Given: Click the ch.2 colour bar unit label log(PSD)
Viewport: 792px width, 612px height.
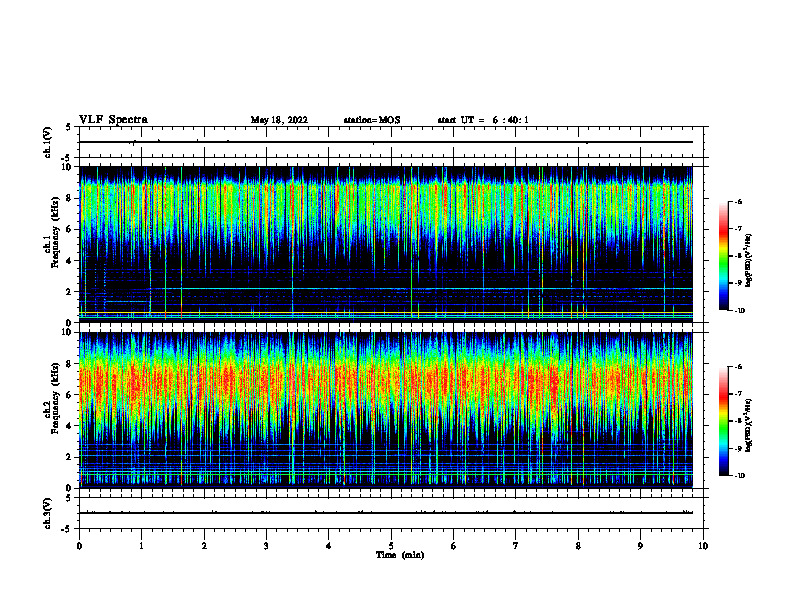Looking at the screenshot, I should point(749,426).
